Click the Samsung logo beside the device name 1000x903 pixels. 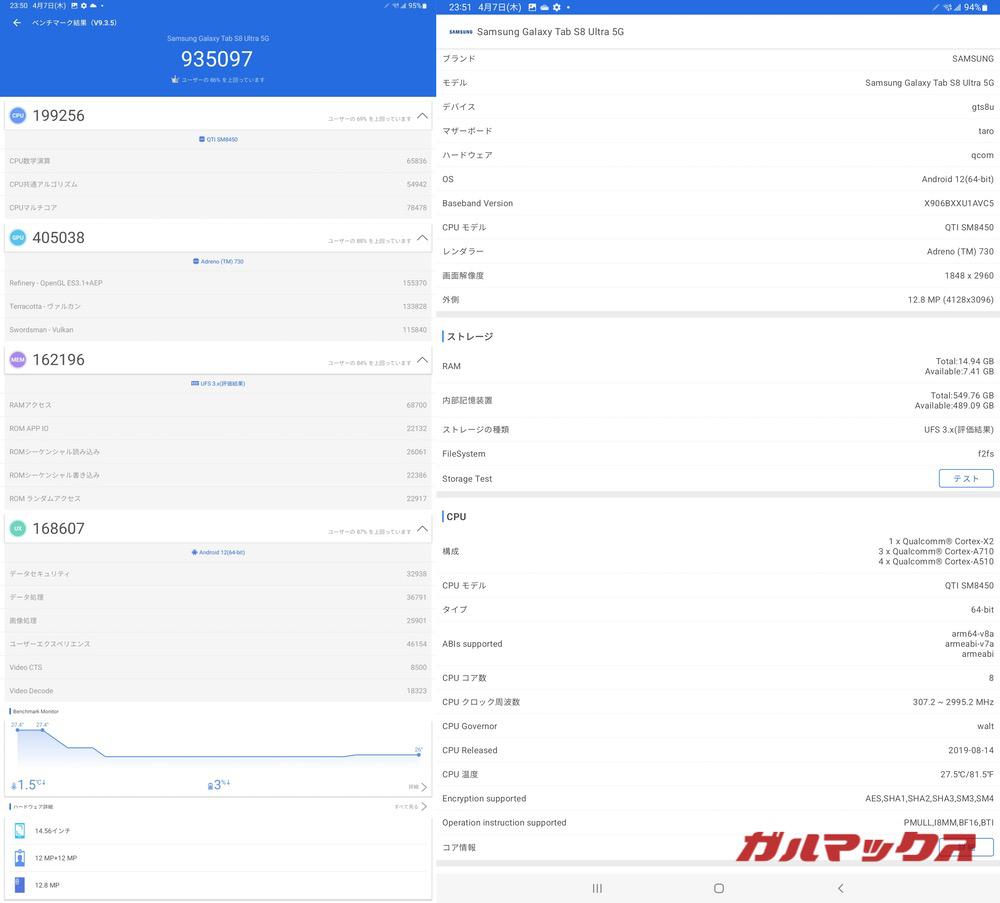[x=460, y=31]
